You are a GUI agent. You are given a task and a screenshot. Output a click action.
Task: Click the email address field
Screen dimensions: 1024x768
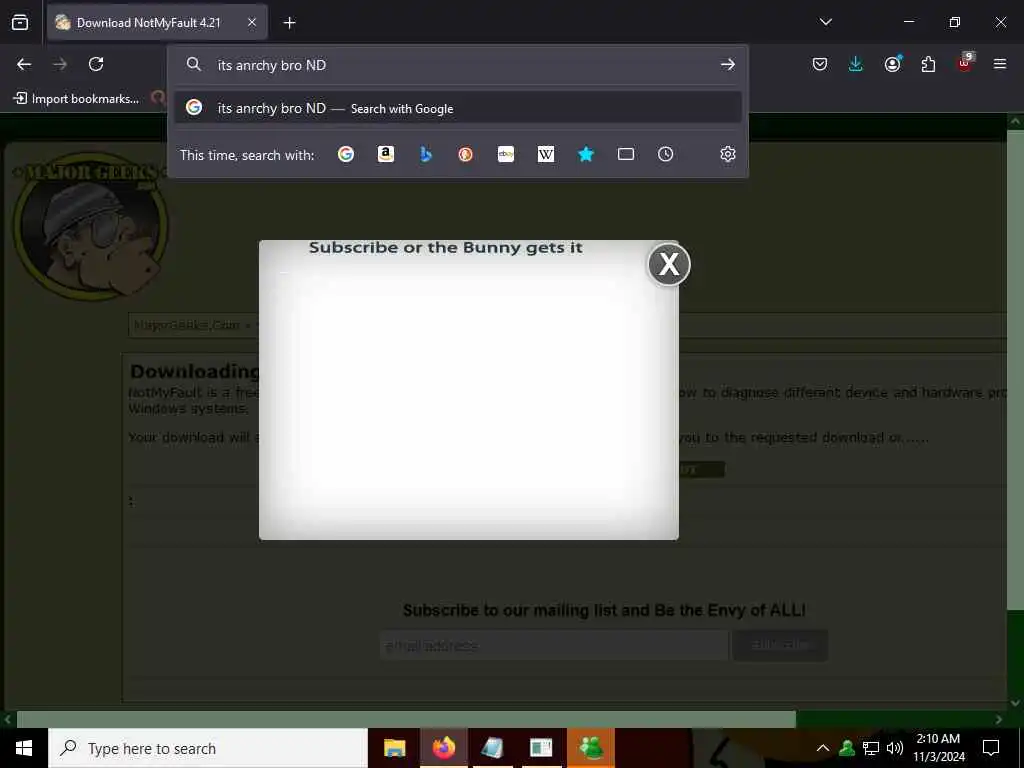click(554, 645)
